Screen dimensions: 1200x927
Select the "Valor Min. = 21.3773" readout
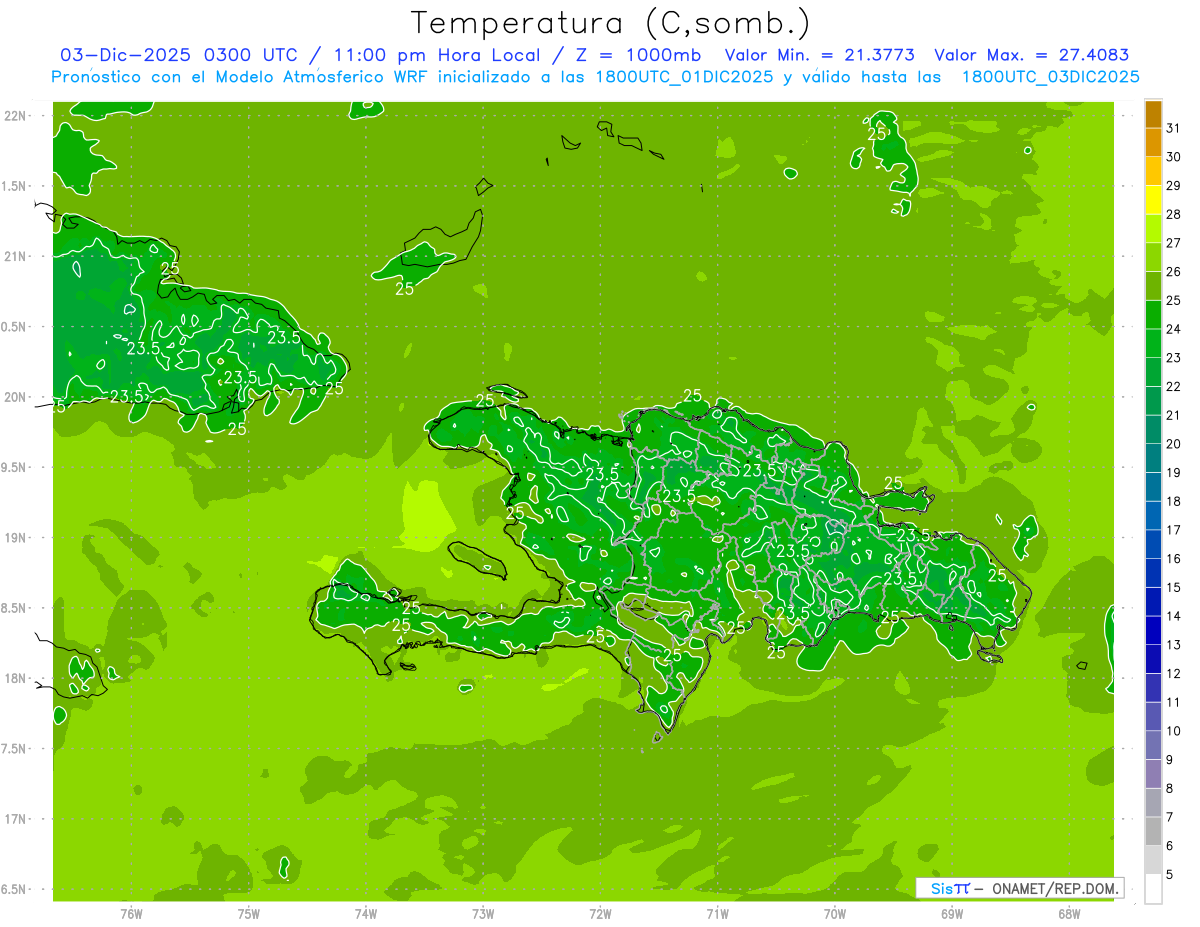(820, 55)
